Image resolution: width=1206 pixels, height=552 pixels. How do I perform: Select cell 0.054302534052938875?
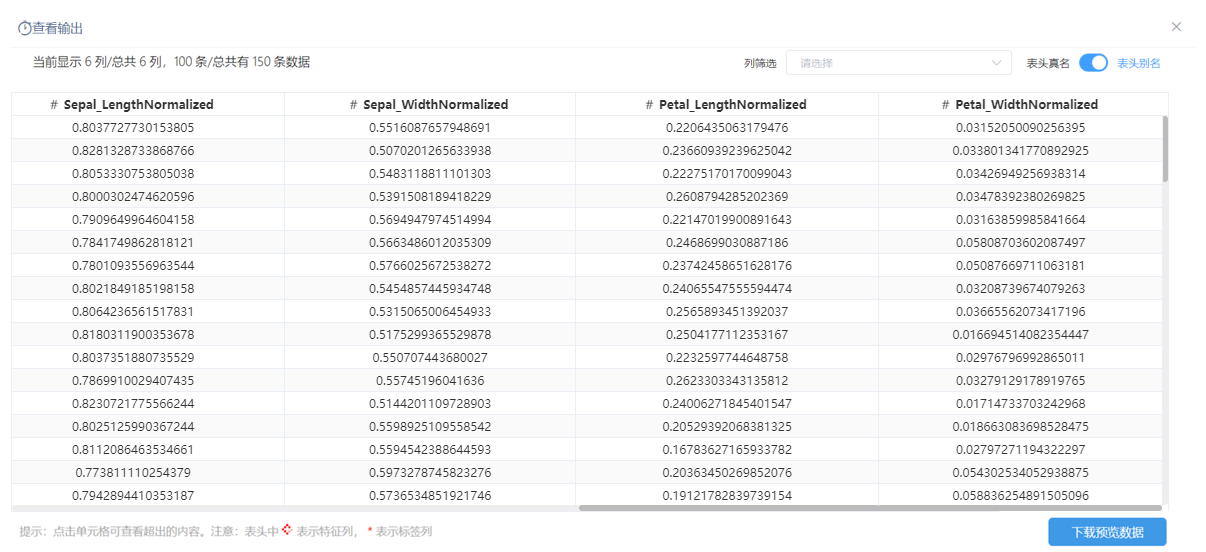(x=1020, y=473)
